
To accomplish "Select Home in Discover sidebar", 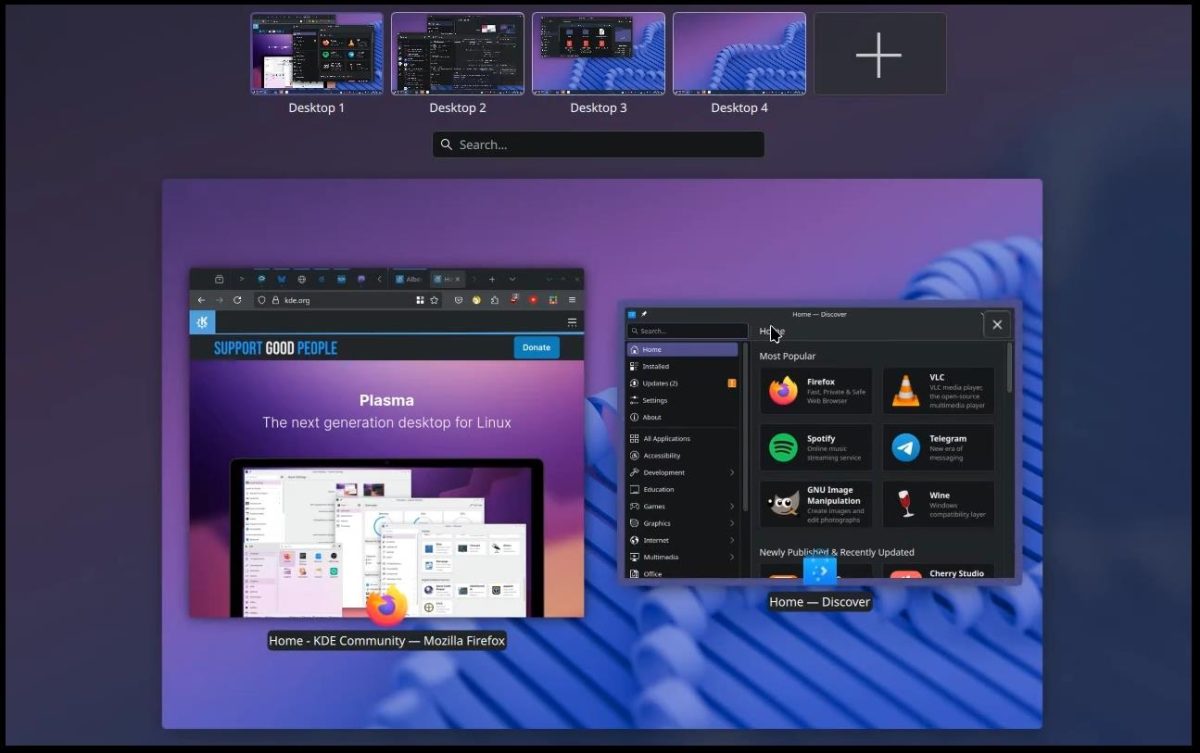I will pyautogui.click(x=682, y=350).
